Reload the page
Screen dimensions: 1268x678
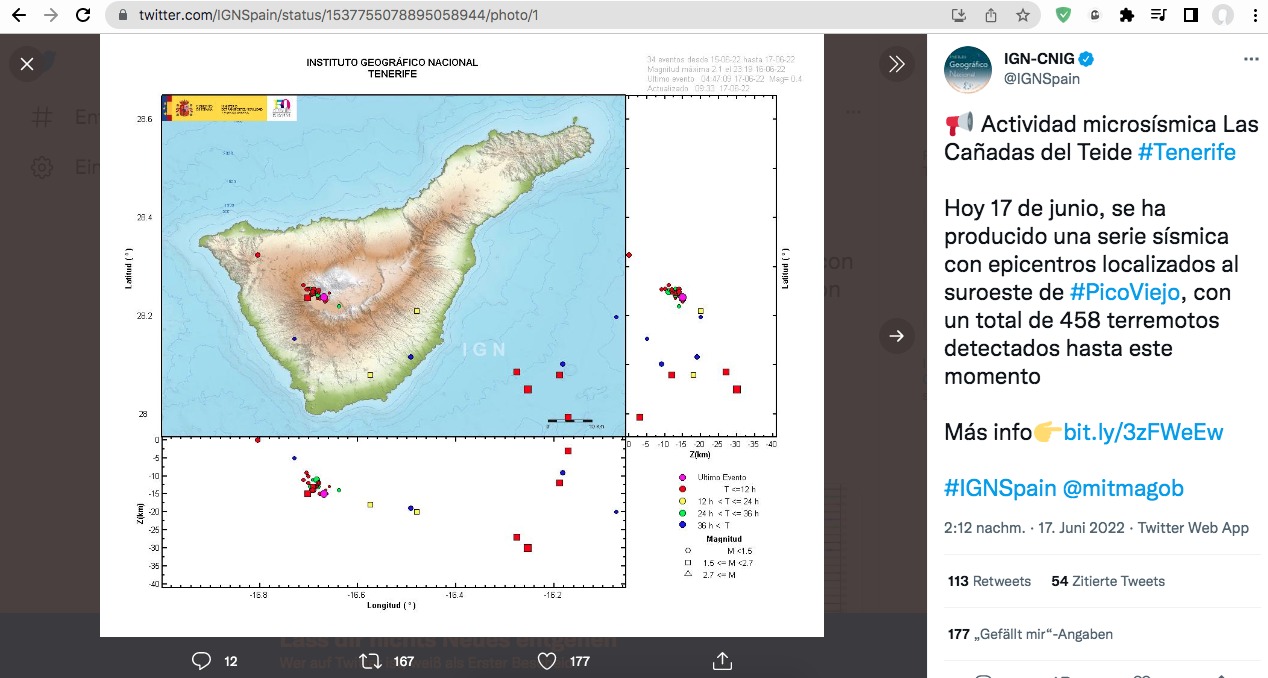point(84,15)
